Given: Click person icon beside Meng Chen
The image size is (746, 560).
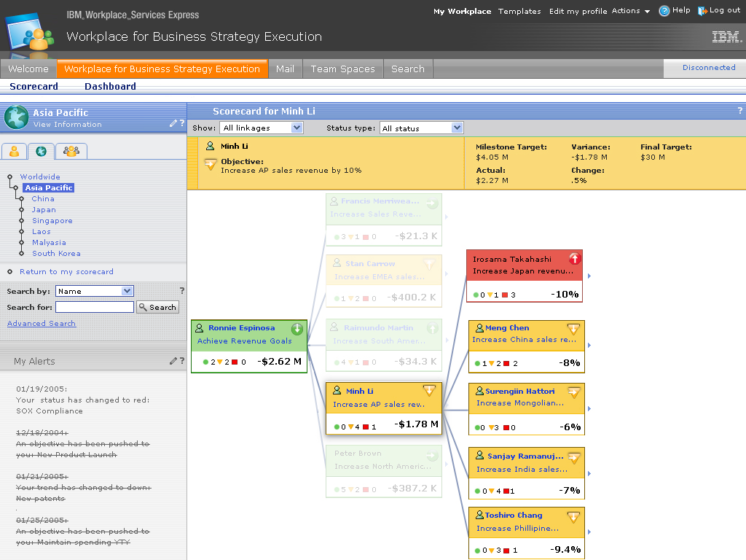Looking at the screenshot, I should coord(480,328).
